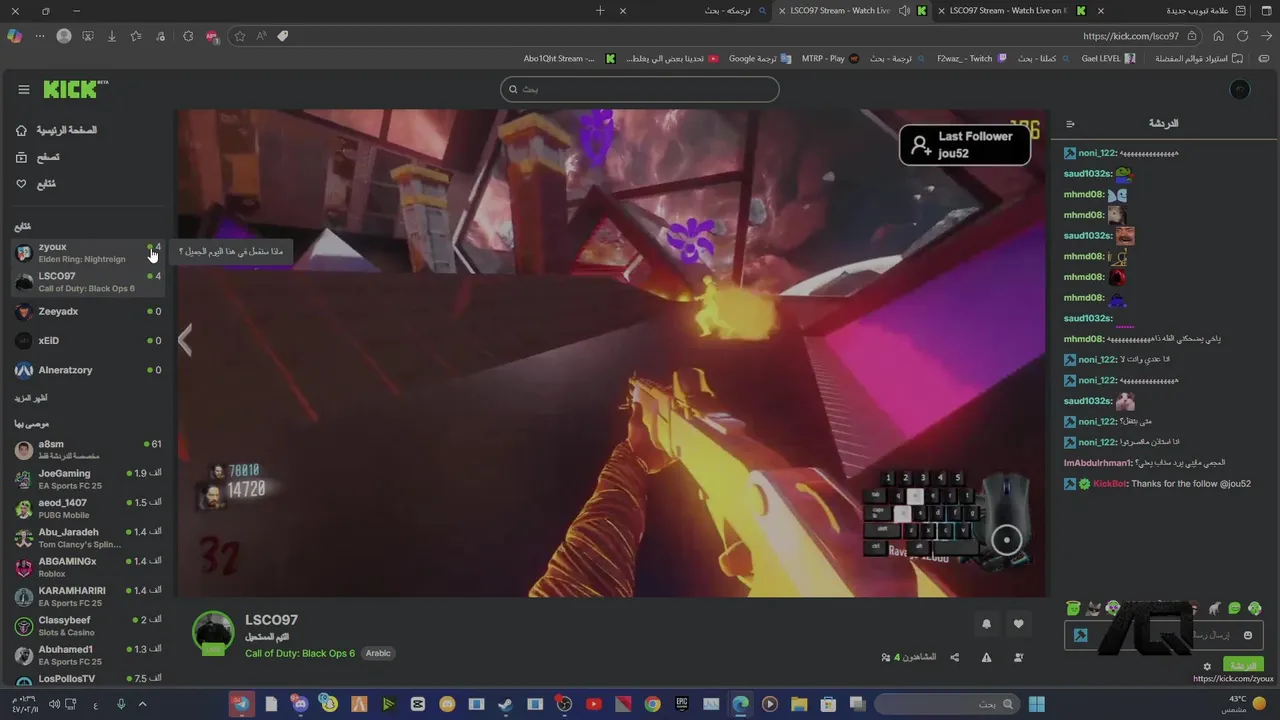Open Classybeef Slots & Casino channel
The image size is (1280, 720).
[x=88, y=626]
